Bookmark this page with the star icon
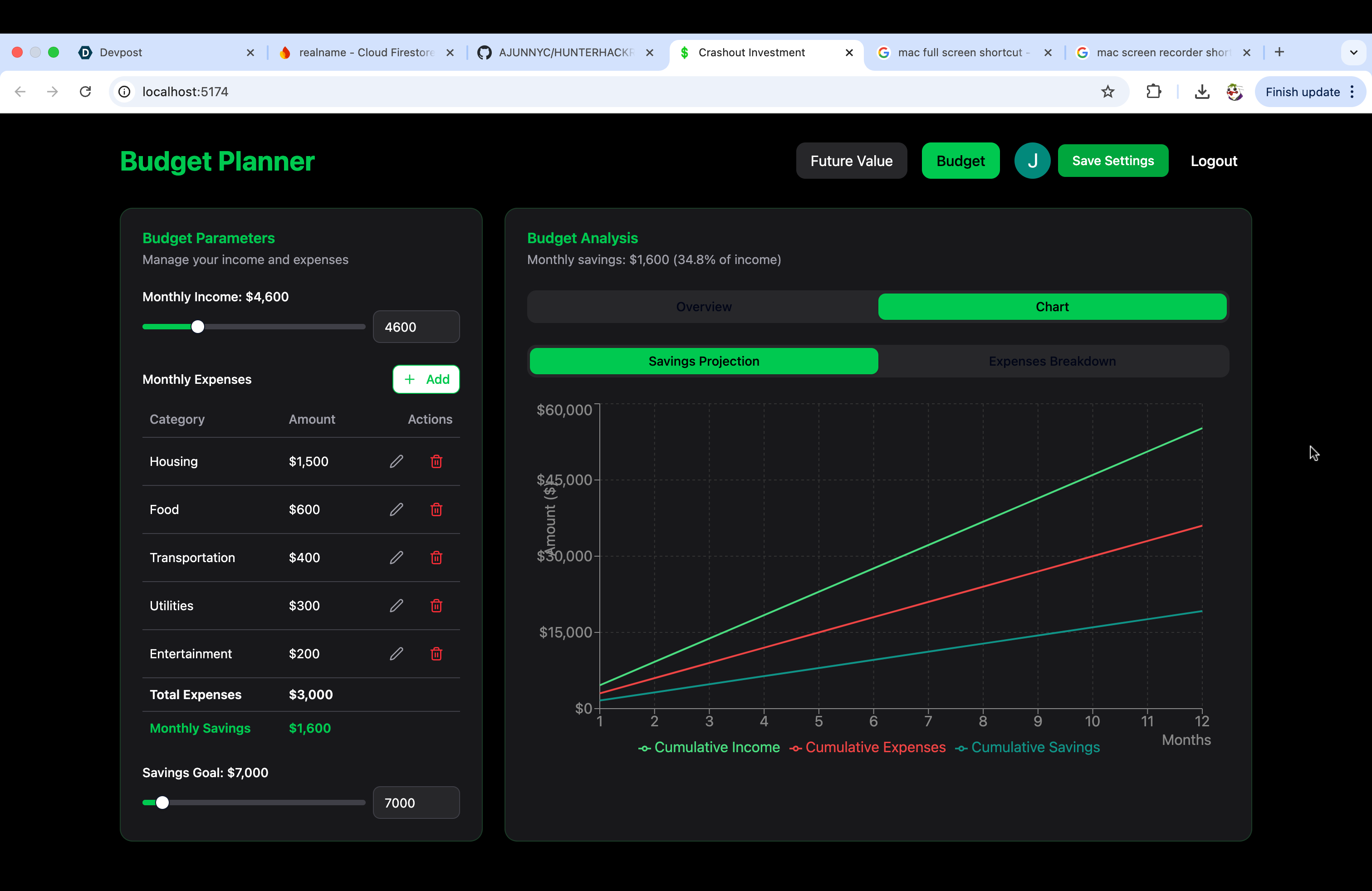Image resolution: width=1372 pixels, height=891 pixels. coord(1107,92)
